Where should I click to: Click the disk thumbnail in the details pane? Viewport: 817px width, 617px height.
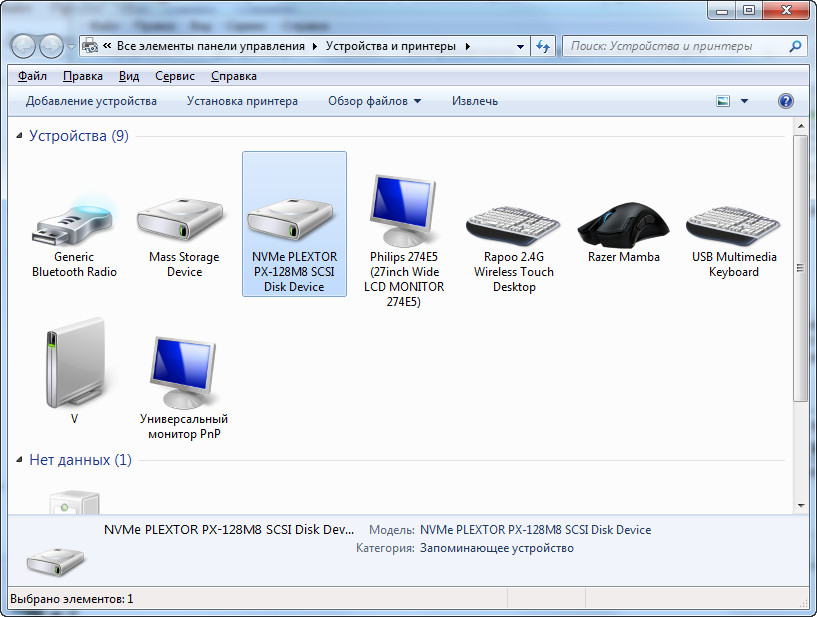click(x=55, y=561)
